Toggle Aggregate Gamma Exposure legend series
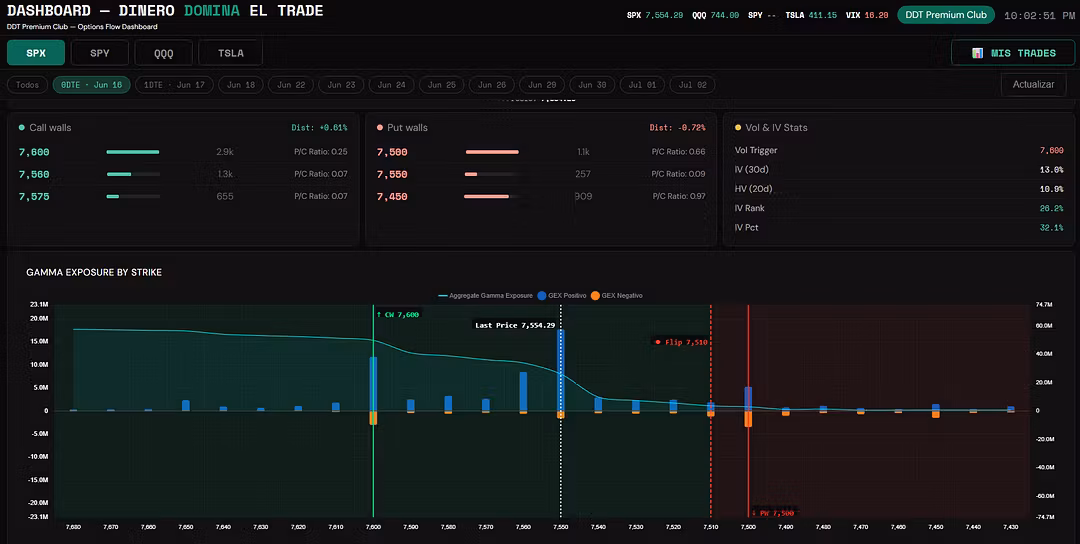 [x=486, y=295]
